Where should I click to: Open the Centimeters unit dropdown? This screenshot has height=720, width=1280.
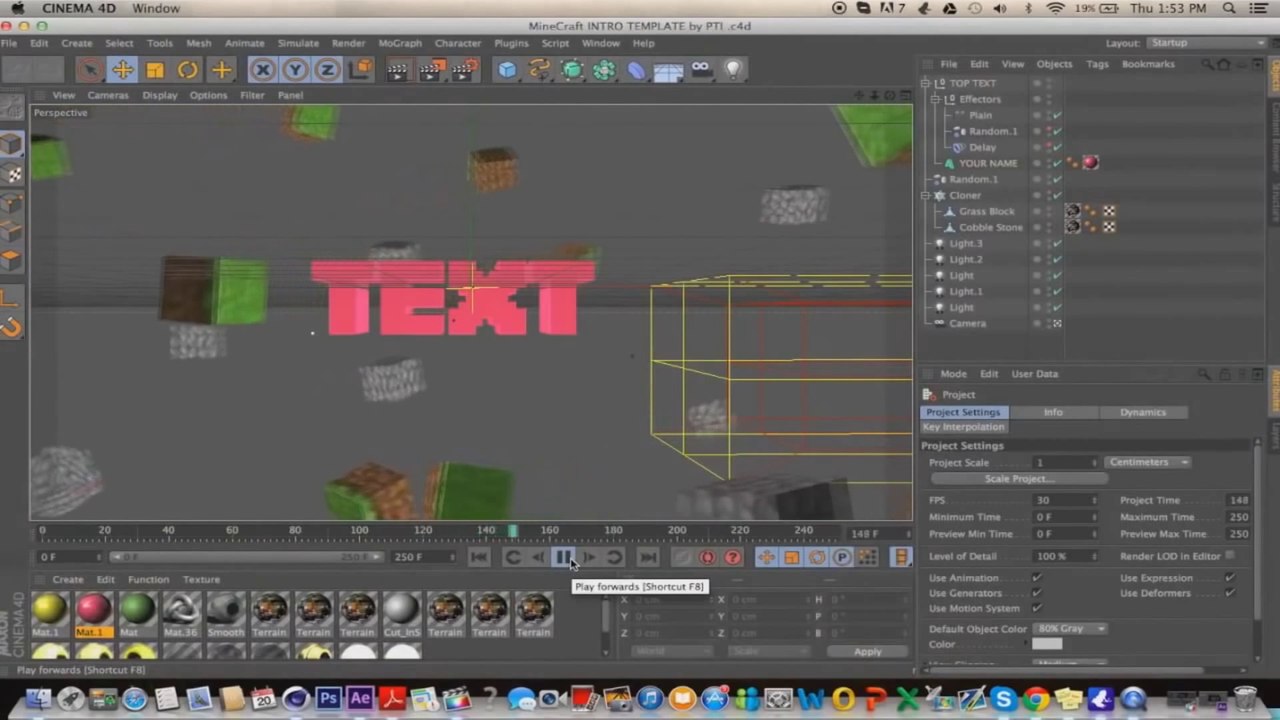pos(1148,462)
